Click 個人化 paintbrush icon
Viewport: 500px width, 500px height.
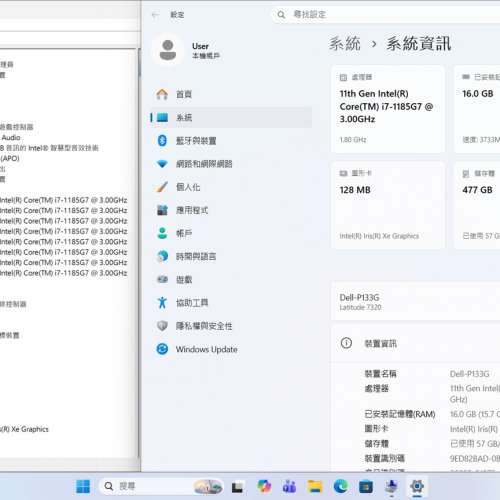click(x=162, y=187)
